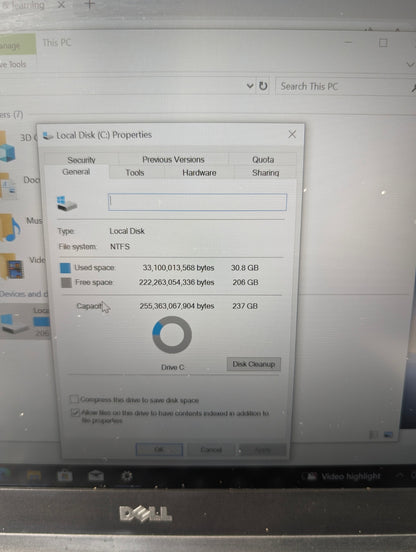Click the blue Used space color swatch
This screenshot has height=552, width=416.
[x=65, y=268]
